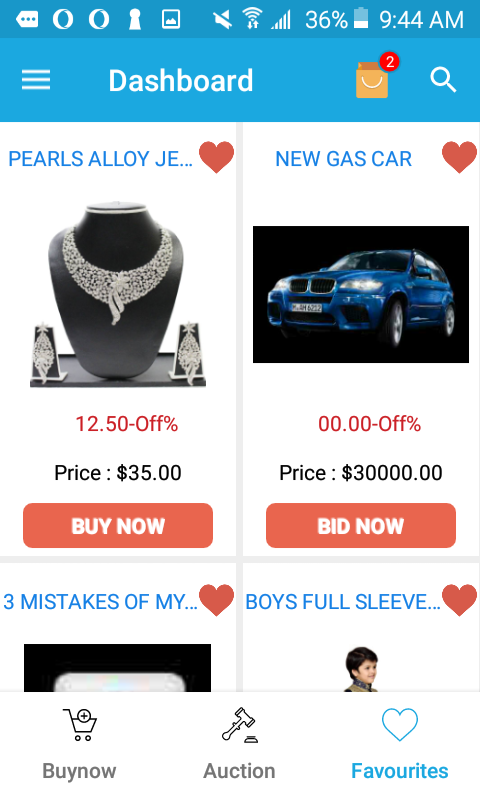Unfavourite the Pearls Alloy jewellery heart
The width and height of the screenshot is (480, 800).
coord(216,157)
